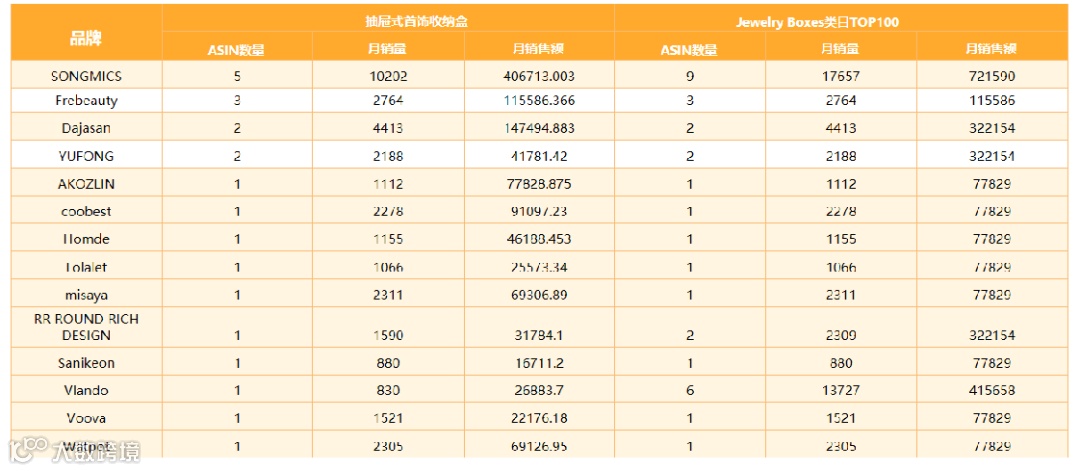The height and width of the screenshot is (471, 1080).
Task: Select the Lolalet brand cell
Action: [x=86, y=267]
